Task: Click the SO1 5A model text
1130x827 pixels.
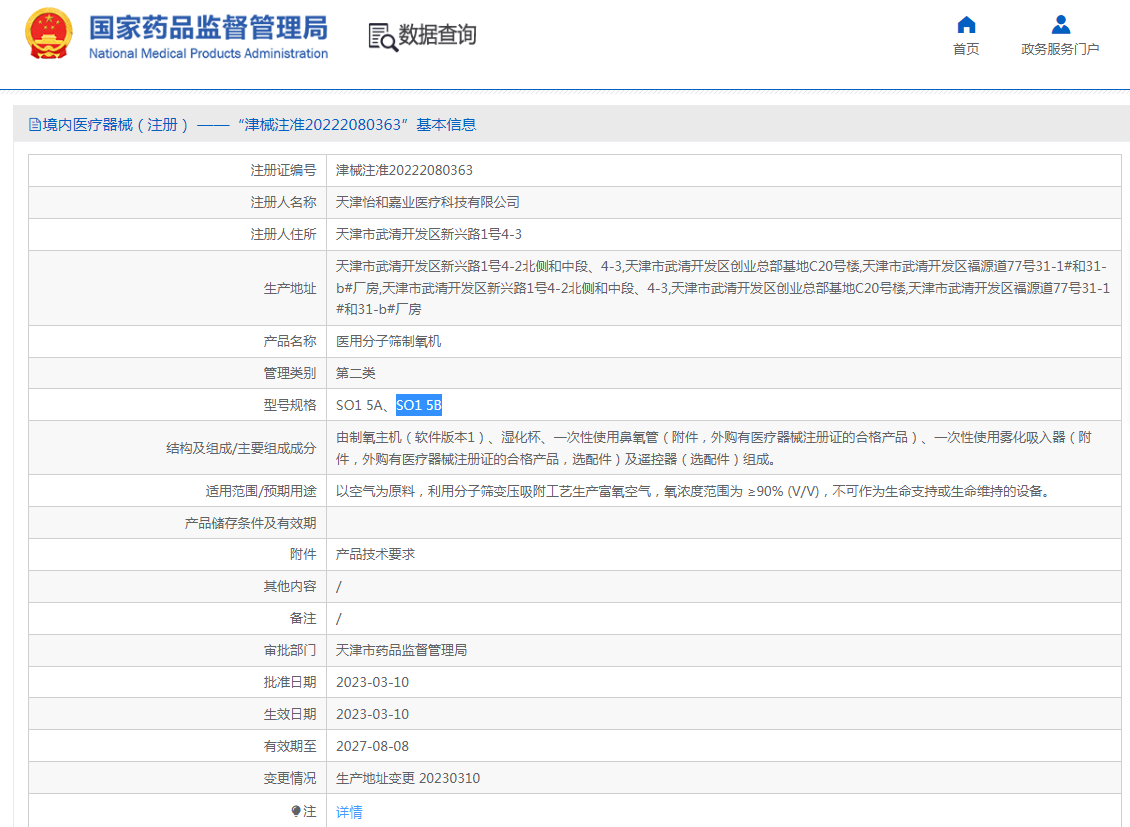Action: 359,406
